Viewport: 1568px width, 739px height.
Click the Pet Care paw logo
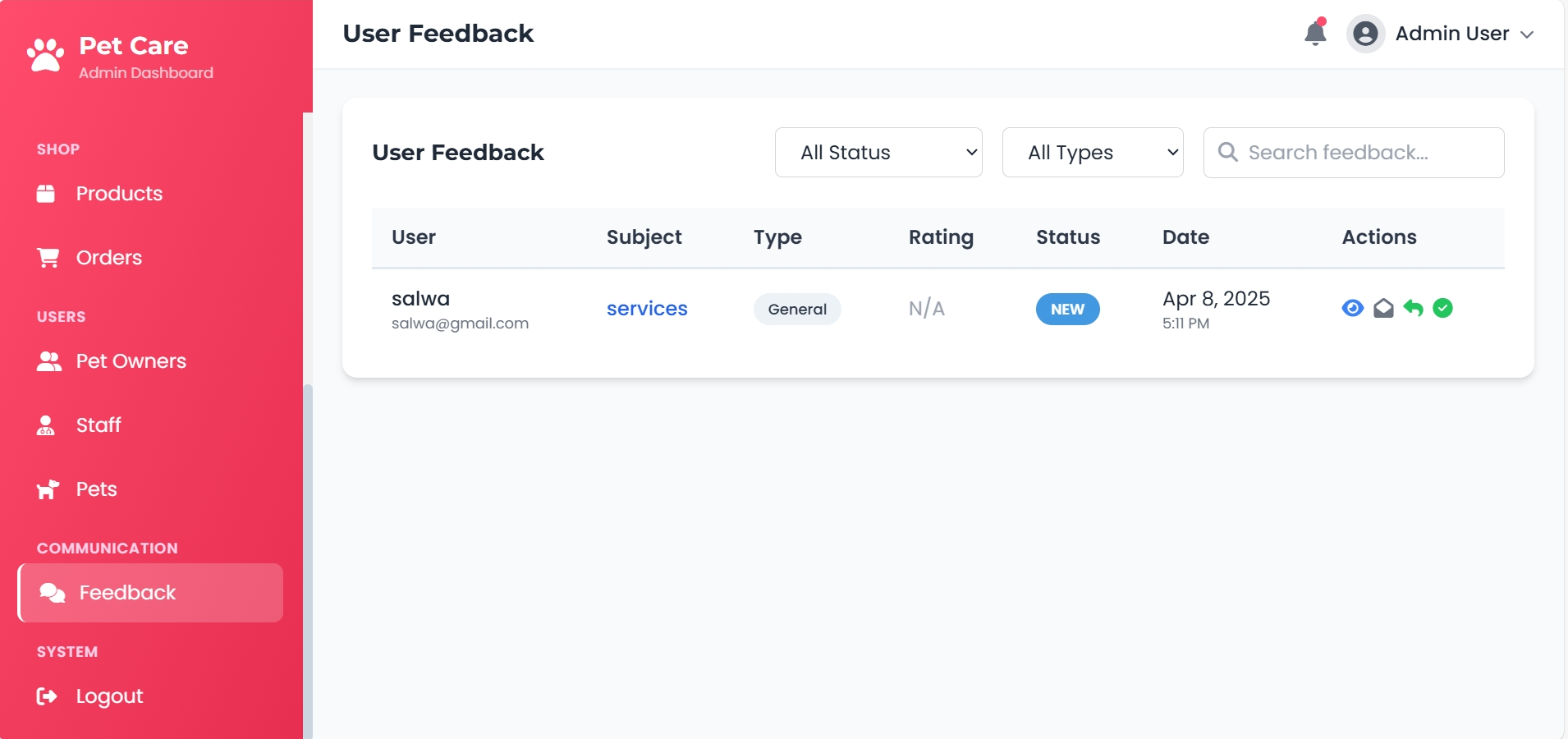45,55
